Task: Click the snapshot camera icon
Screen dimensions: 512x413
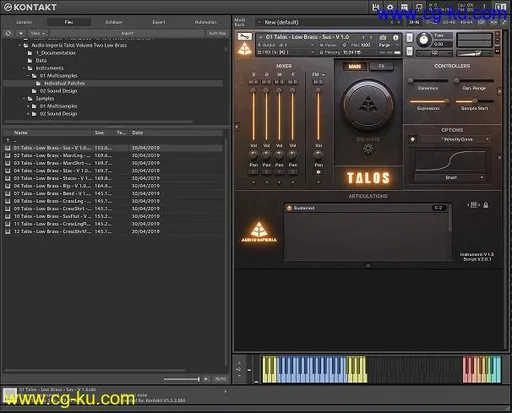Action: coord(383,37)
